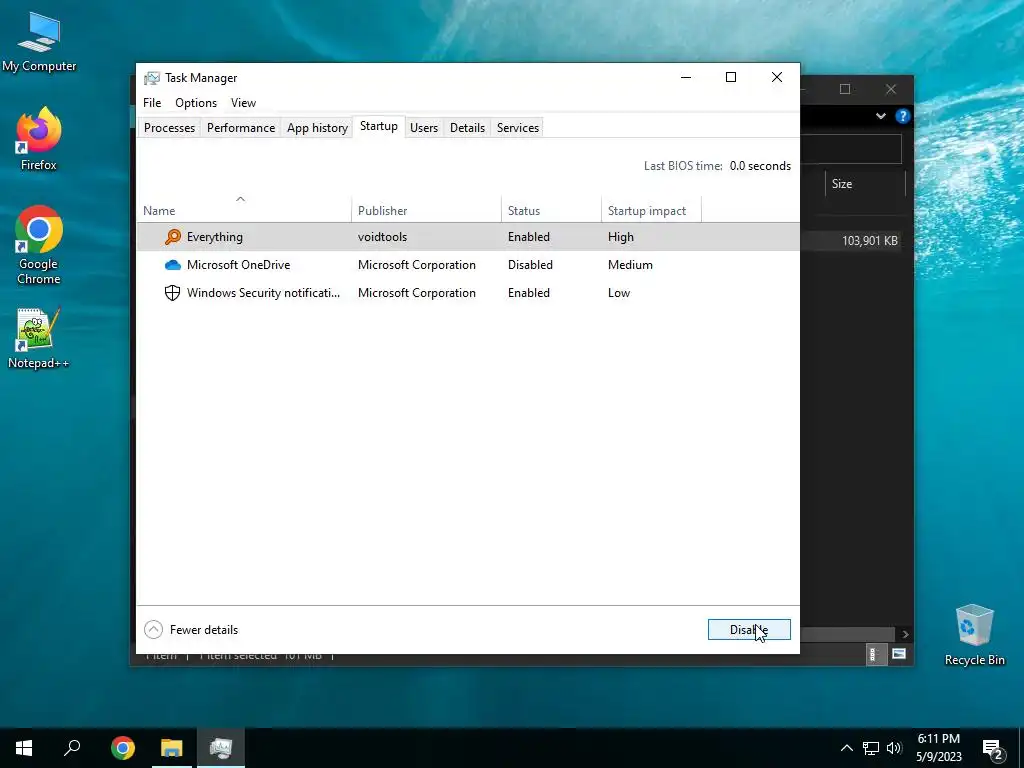
Task: Click the Medium startup impact value
Action: pos(630,264)
